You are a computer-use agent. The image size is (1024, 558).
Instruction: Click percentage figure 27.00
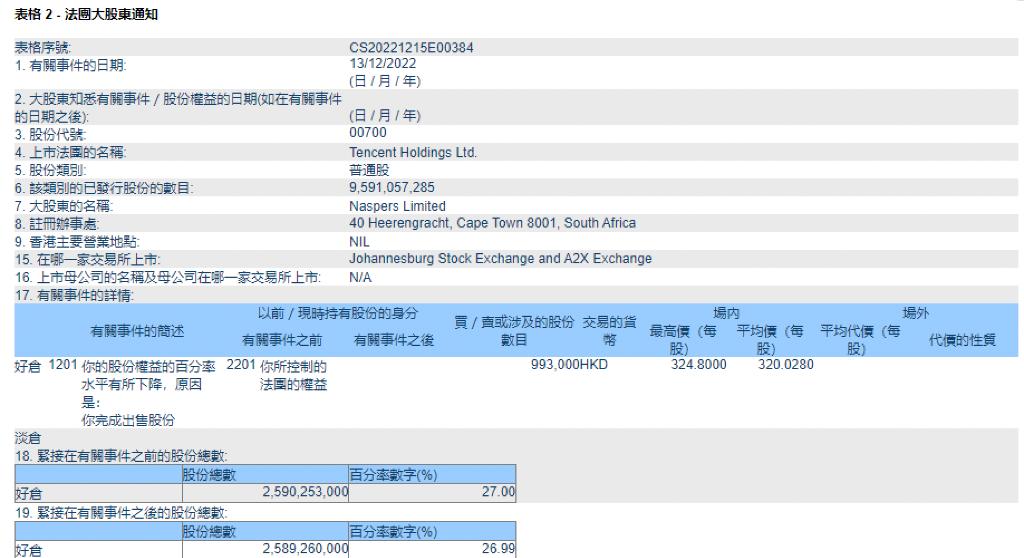[498, 491]
